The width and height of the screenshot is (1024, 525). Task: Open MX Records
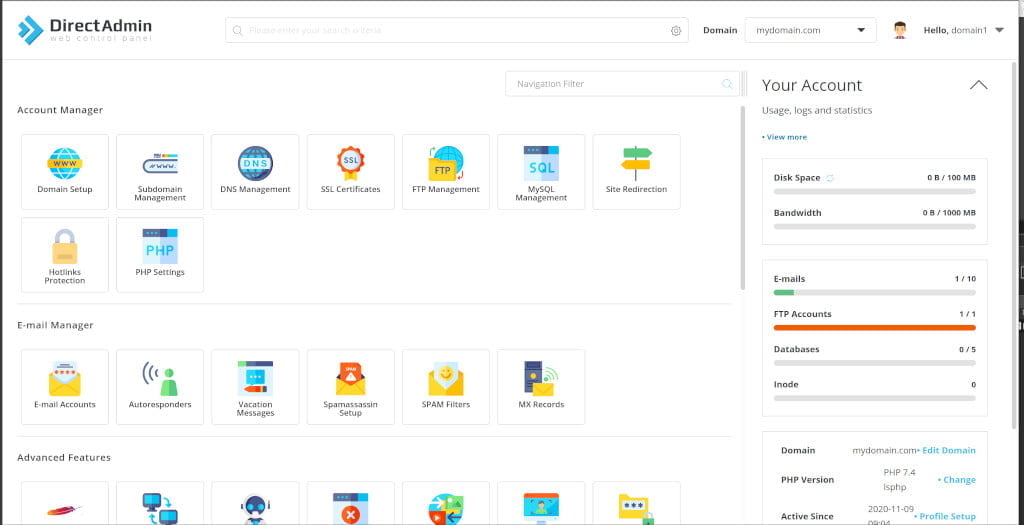[541, 387]
